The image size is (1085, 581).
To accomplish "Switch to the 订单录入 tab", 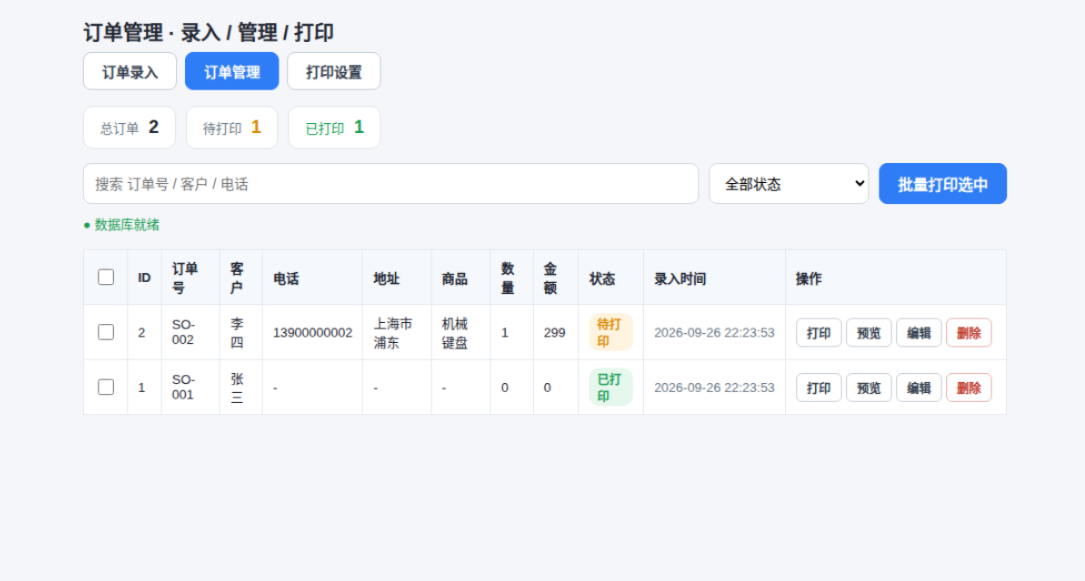I will pyautogui.click(x=130, y=71).
